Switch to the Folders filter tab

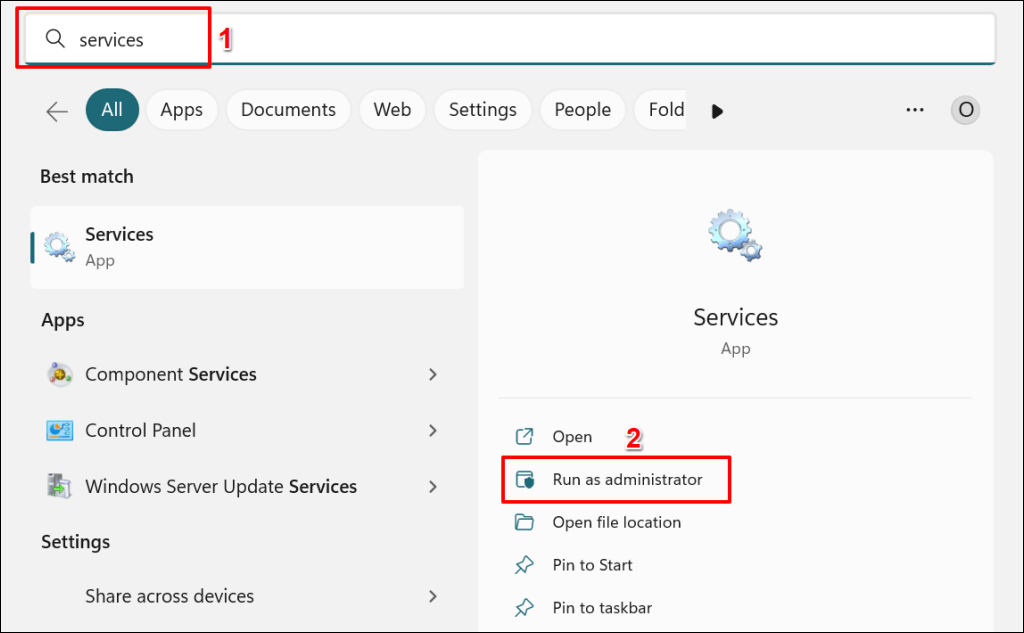click(661, 110)
